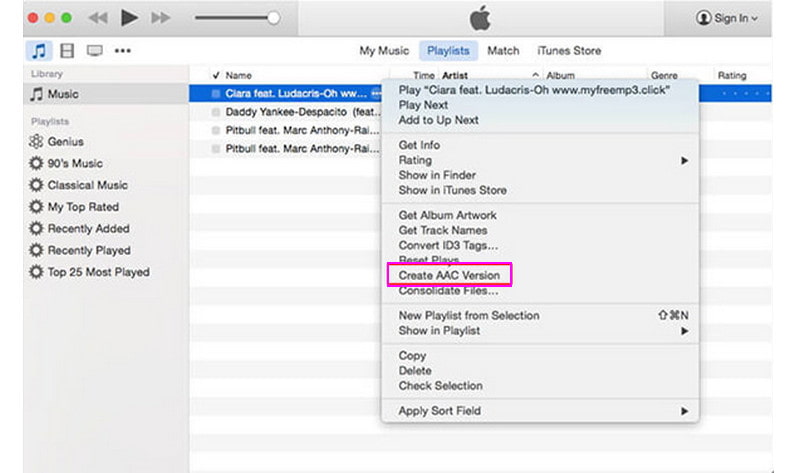Toggle the checkbox for the Ciara feat. Ludacris track
The height and width of the screenshot is (473, 800).
click(x=216, y=93)
